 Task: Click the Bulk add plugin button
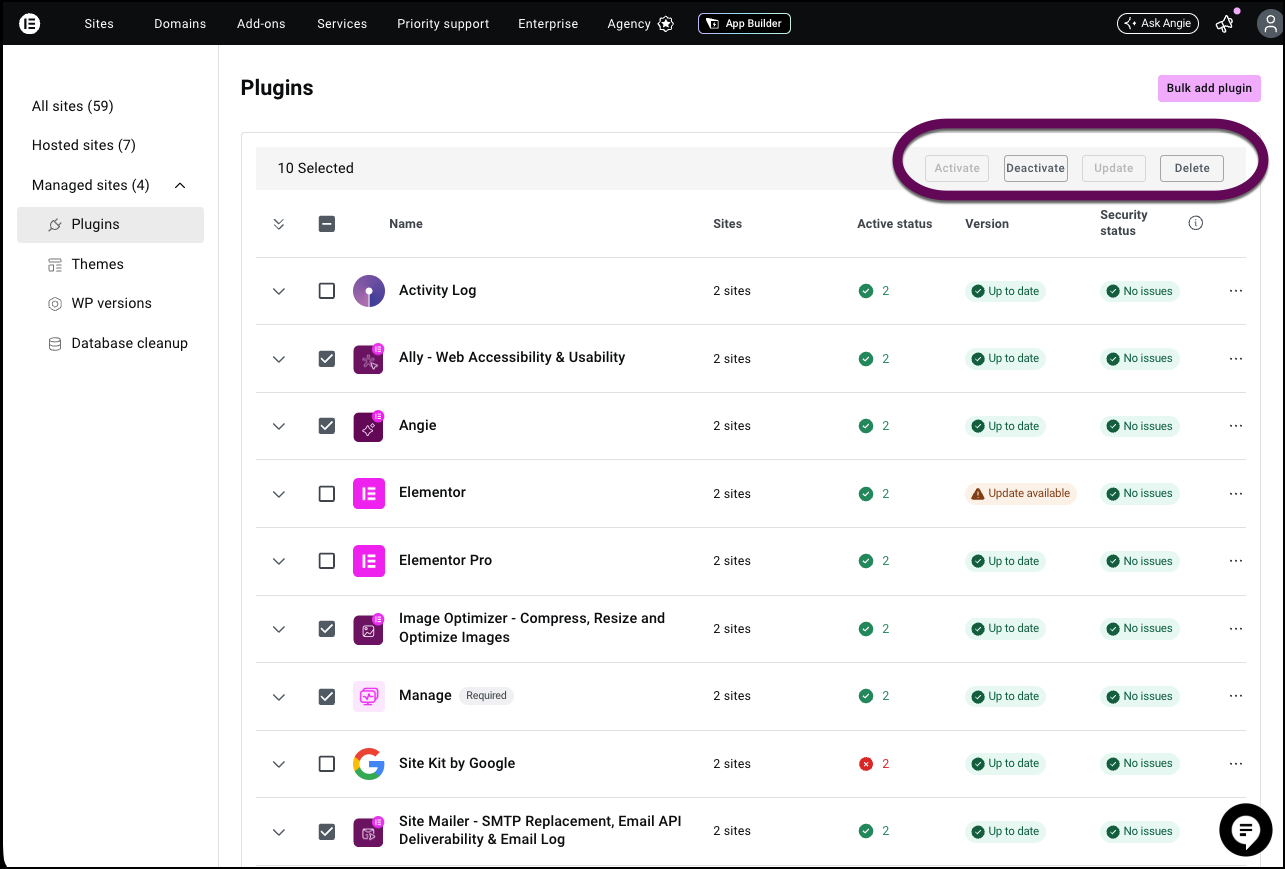point(1209,88)
